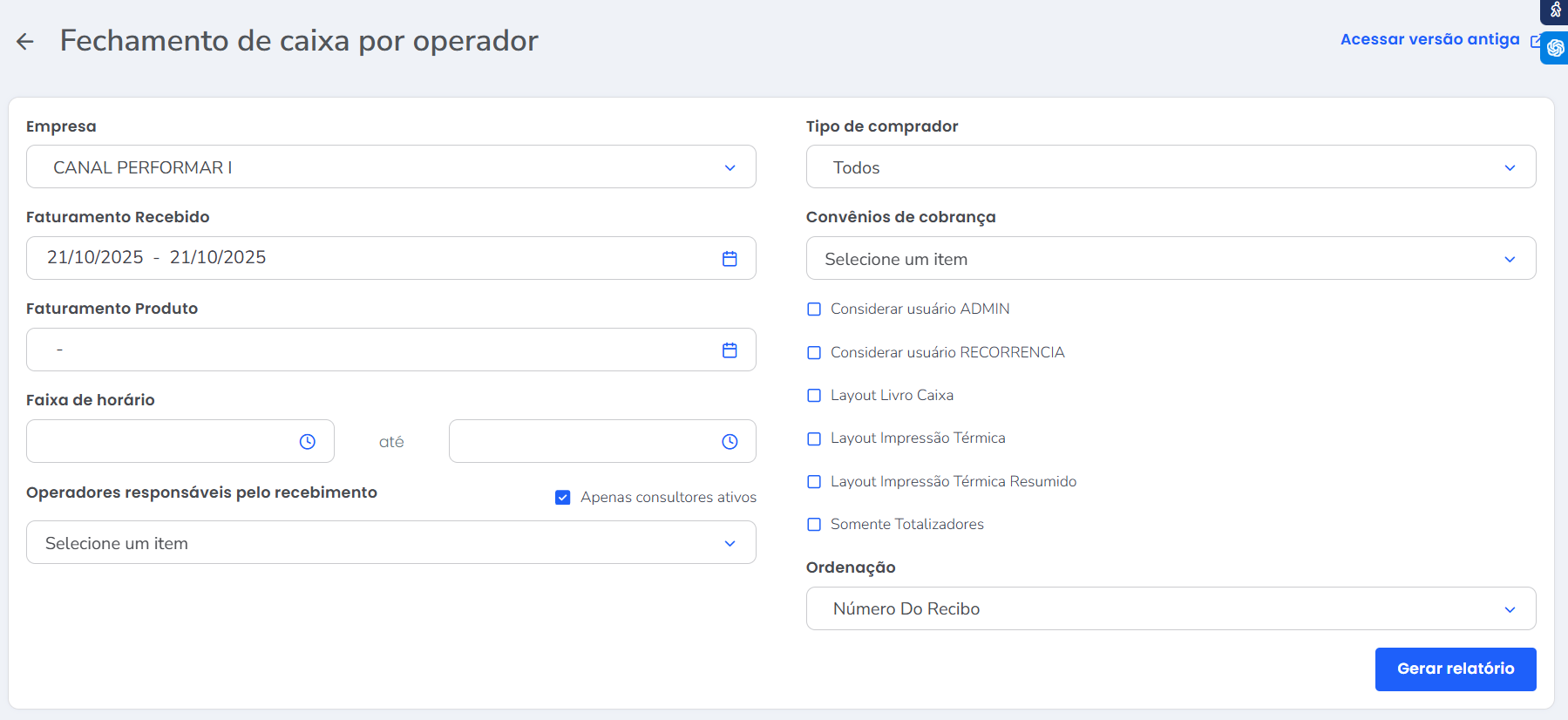Enable Considerar usuário ADMIN checkbox

pyautogui.click(x=814, y=309)
